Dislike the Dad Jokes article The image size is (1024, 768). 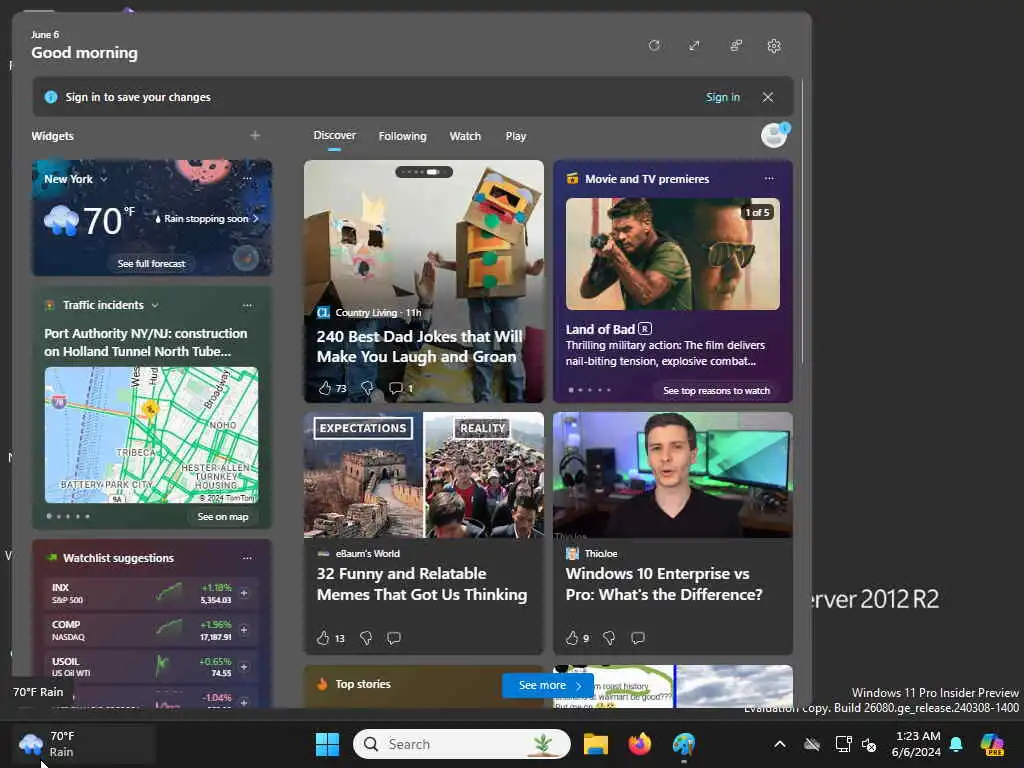point(367,388)
